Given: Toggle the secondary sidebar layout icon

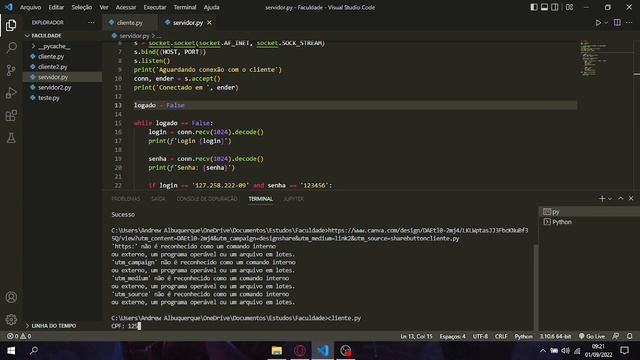Looking at the screenshot, I should click(x=555, y=7).
